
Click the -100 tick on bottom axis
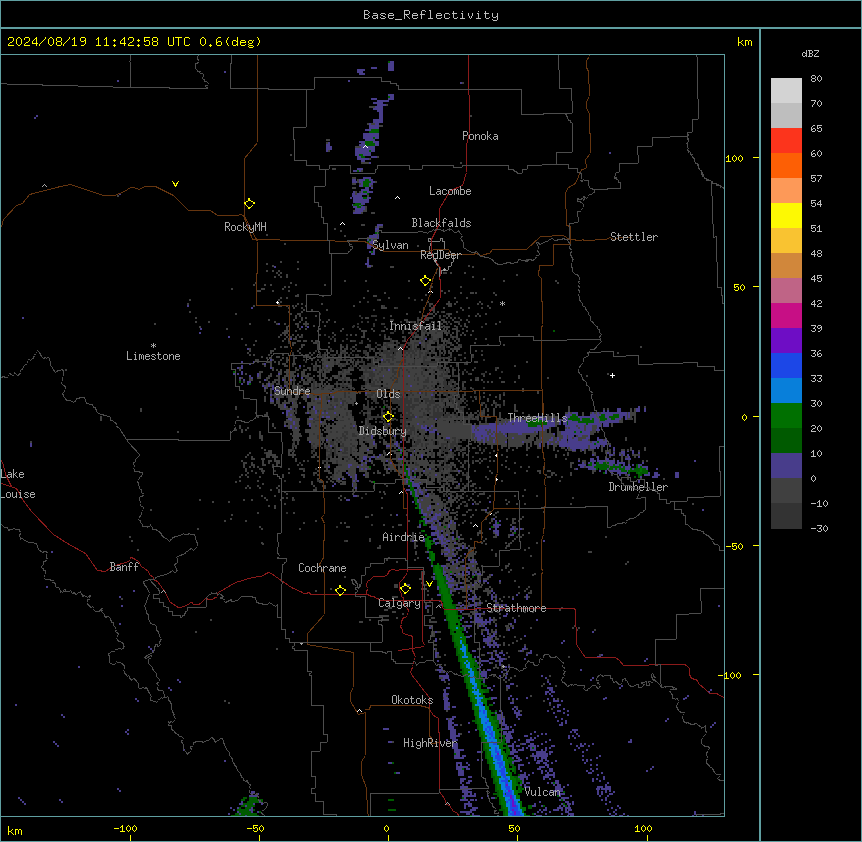point(125,829)
